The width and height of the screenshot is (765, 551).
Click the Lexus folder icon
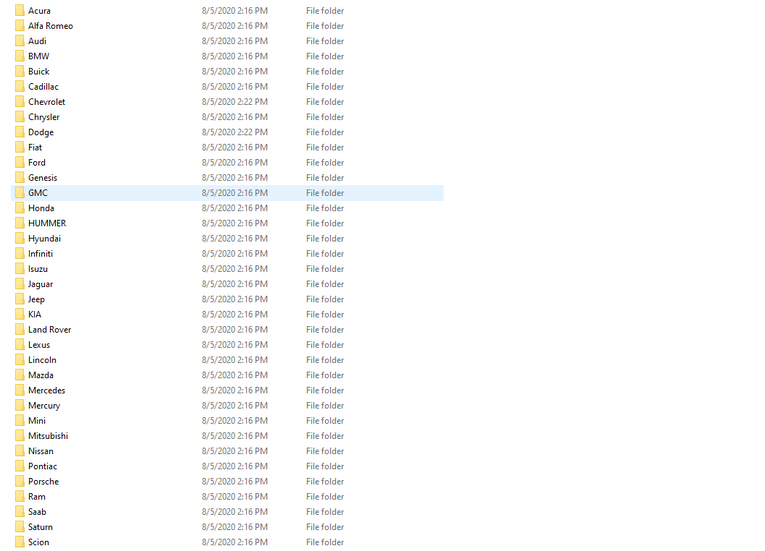point(20,345)
